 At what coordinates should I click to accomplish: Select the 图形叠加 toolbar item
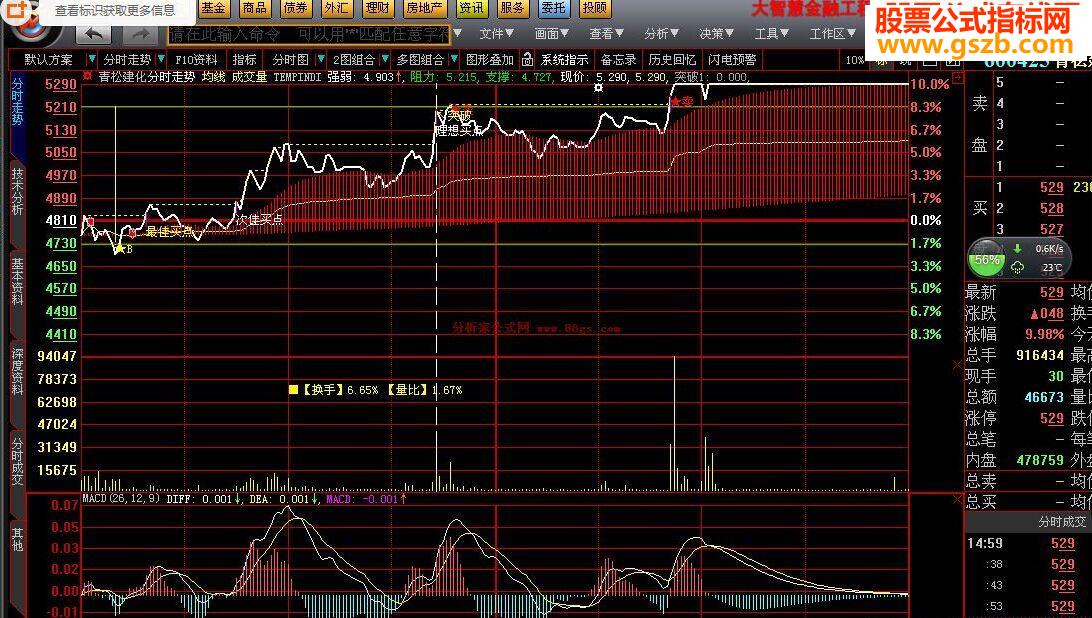point(490,60)
